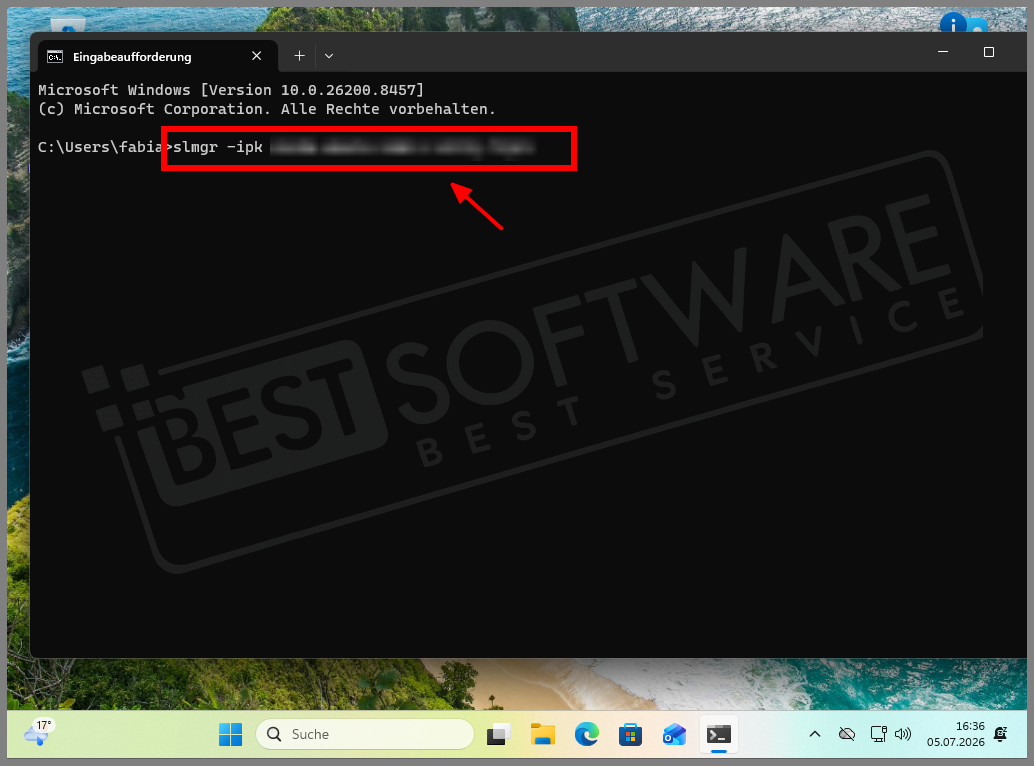This screenshot has height=766, width=1035.
Task: Open clock showing 16:36 and date
Action: point(955,734)
